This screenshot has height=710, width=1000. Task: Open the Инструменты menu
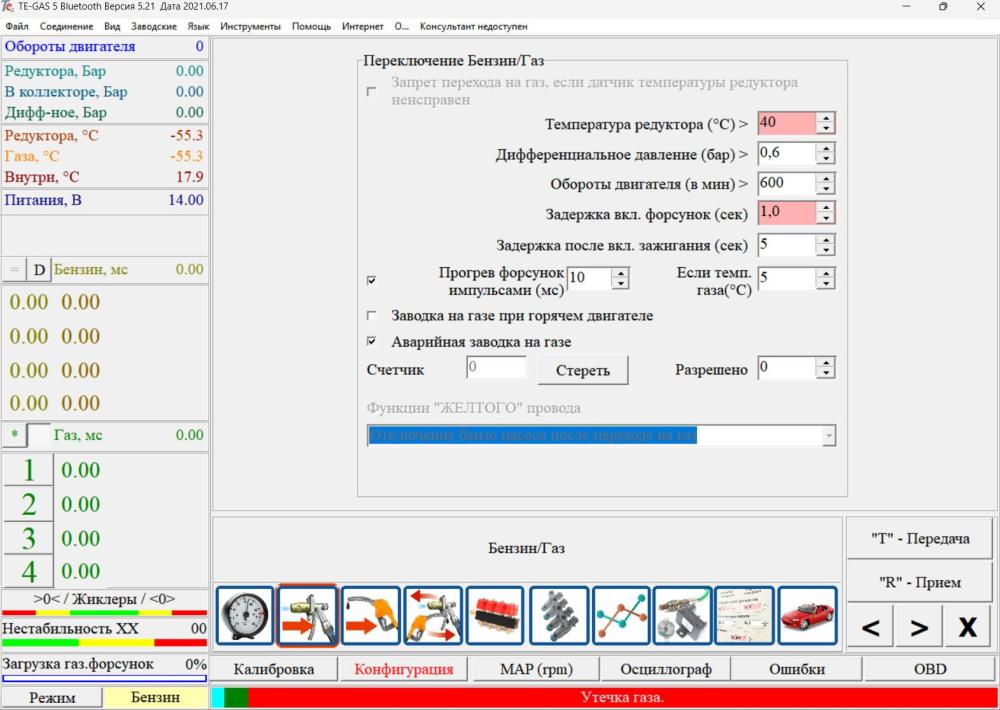[x=251, y=27]
